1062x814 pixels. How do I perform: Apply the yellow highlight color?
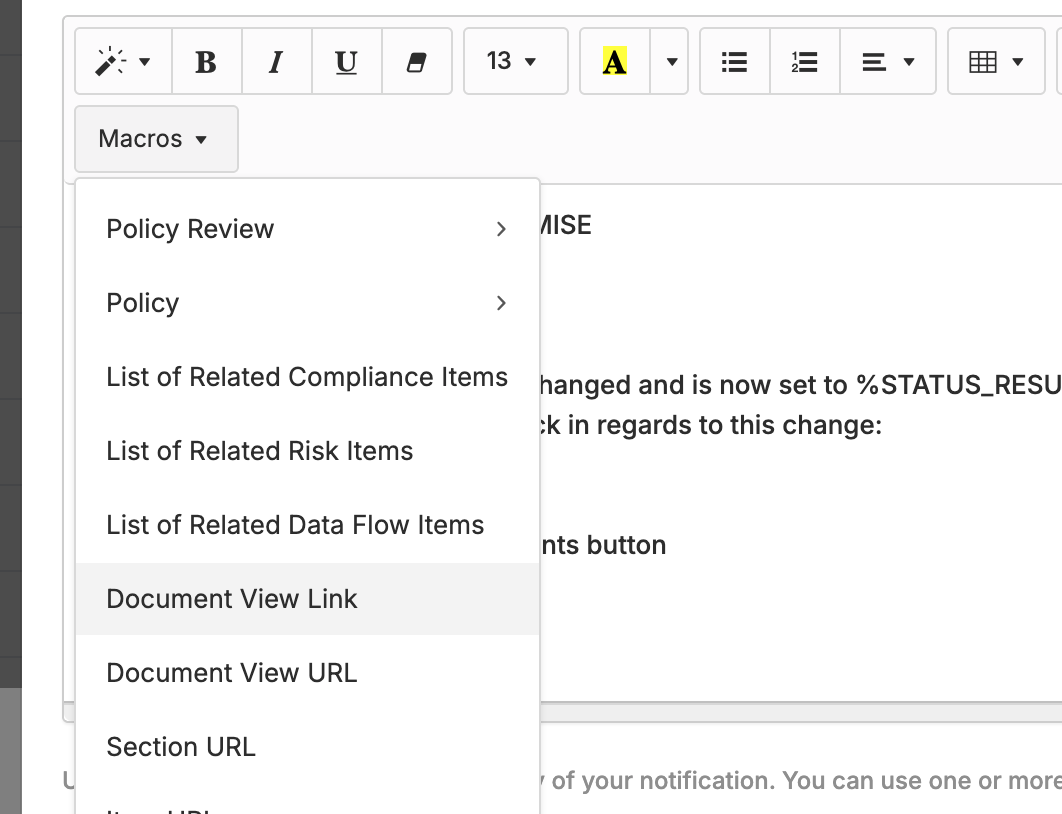pos(615,62)
